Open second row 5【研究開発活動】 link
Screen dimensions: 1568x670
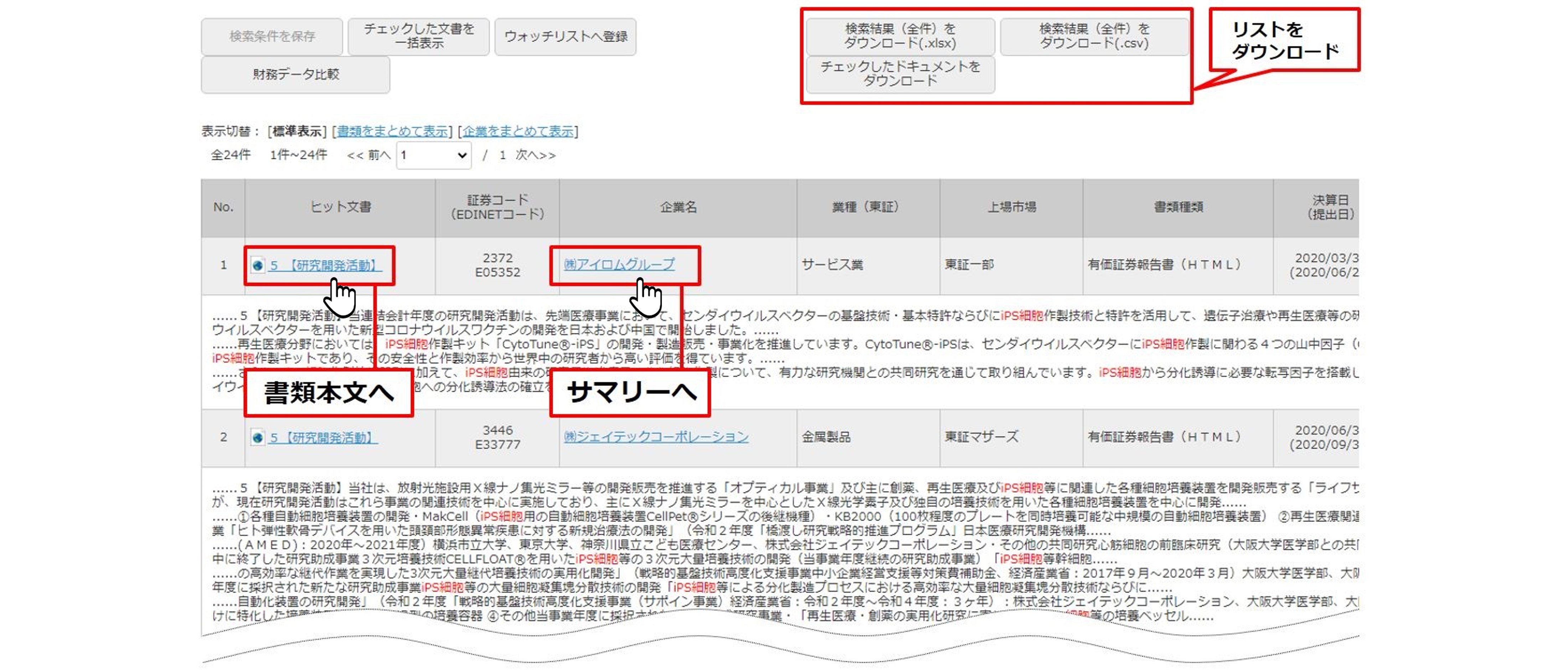click(323, 437)
